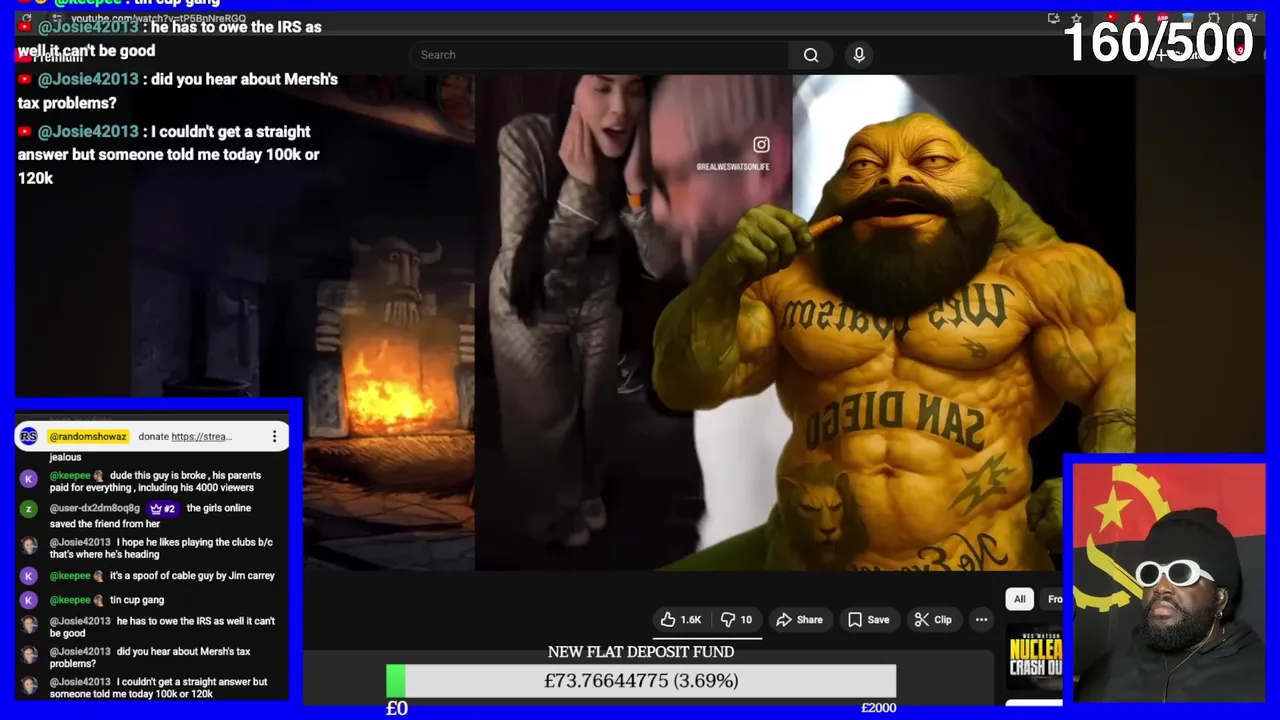This screenshot has height=720, width=1280.
Task: Click the @REALWESWATSONLIFE handle on the video
Action: (733, 167)
